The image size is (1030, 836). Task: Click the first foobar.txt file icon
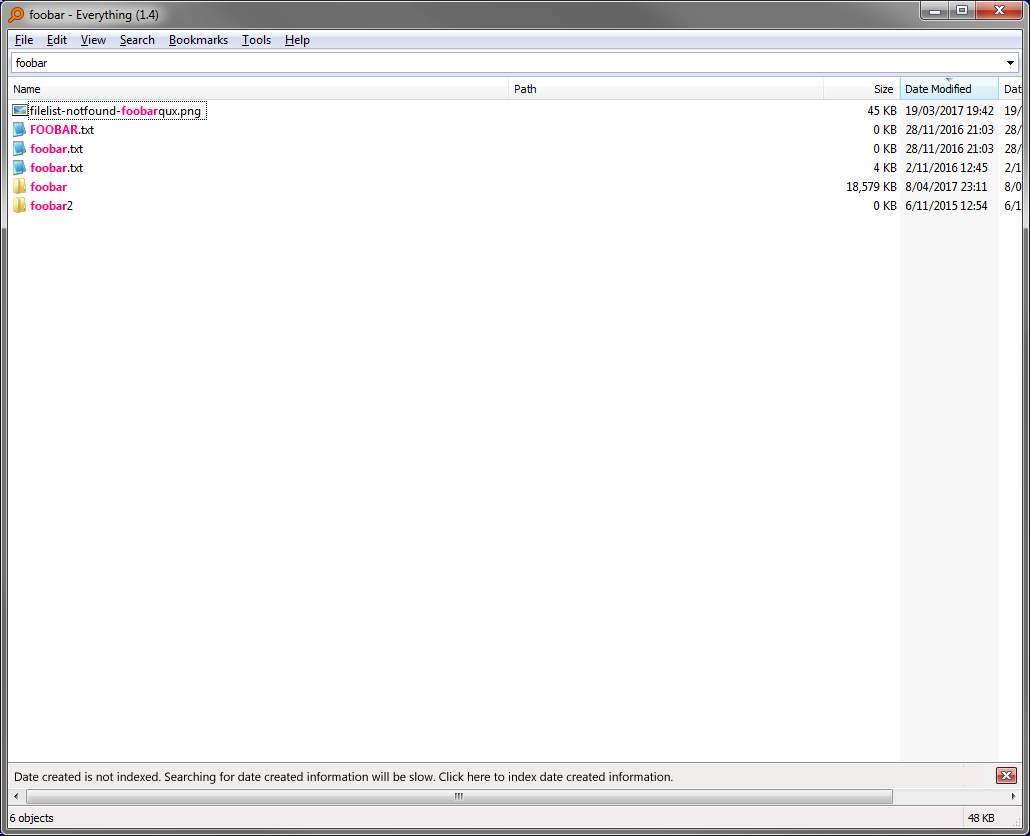(19, 148)
